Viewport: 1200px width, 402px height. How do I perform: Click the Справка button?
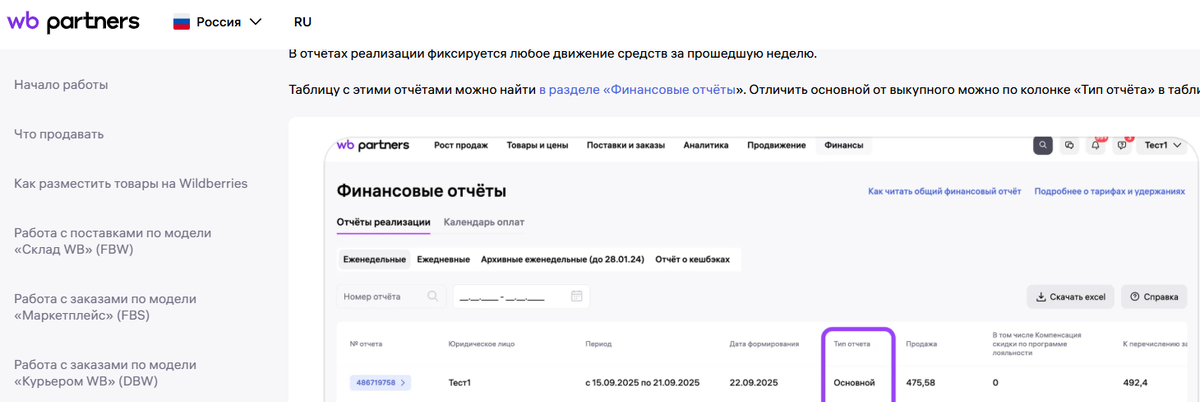[x=1154, y=297]
